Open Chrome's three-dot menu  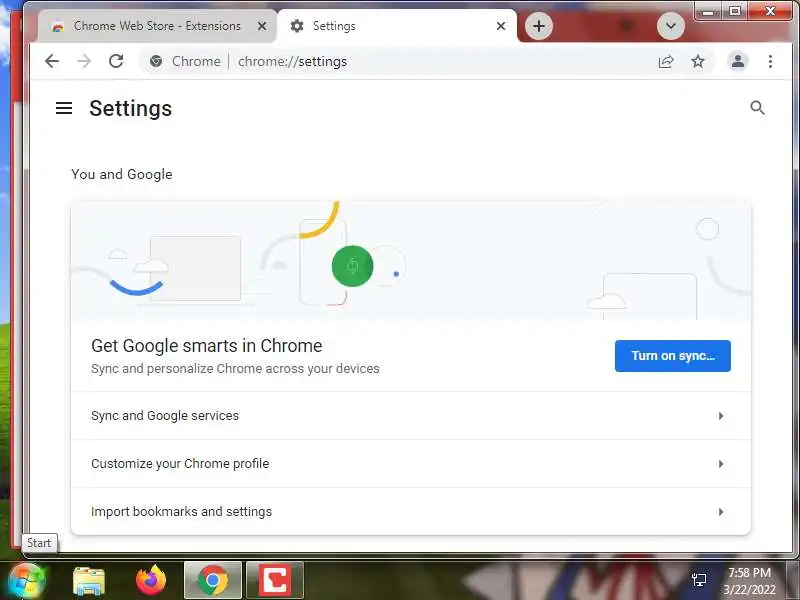point(770,61)
